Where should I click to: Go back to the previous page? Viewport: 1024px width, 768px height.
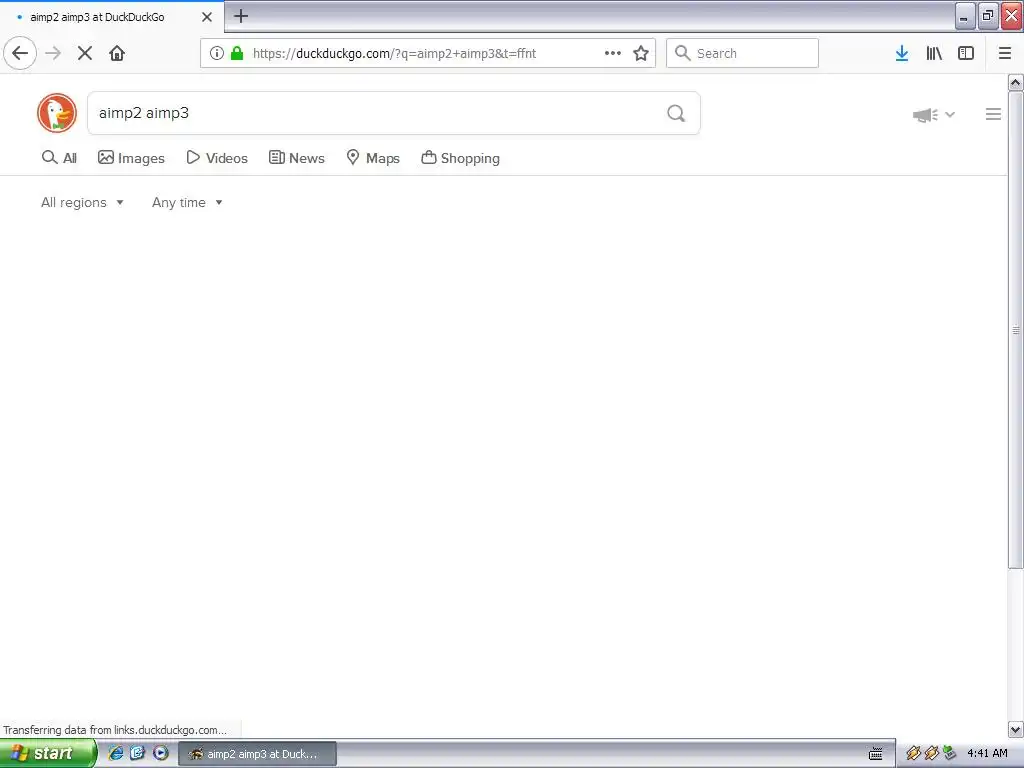click(x=20, y=53)
